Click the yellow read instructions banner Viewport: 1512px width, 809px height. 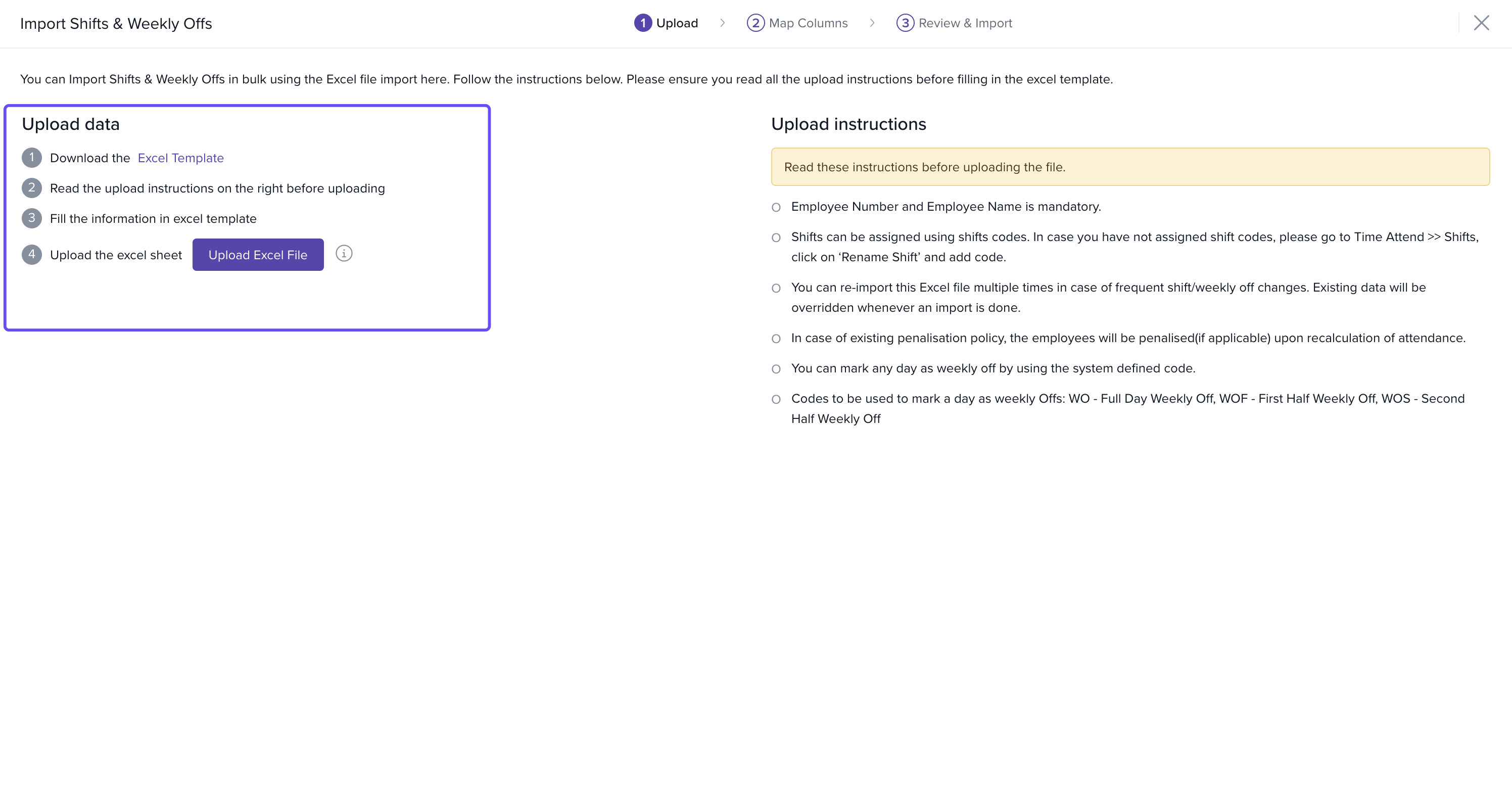1130,167
